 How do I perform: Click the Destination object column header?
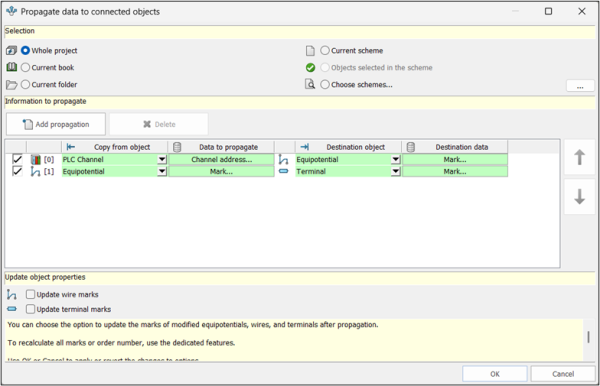click(x=348, y=147)
